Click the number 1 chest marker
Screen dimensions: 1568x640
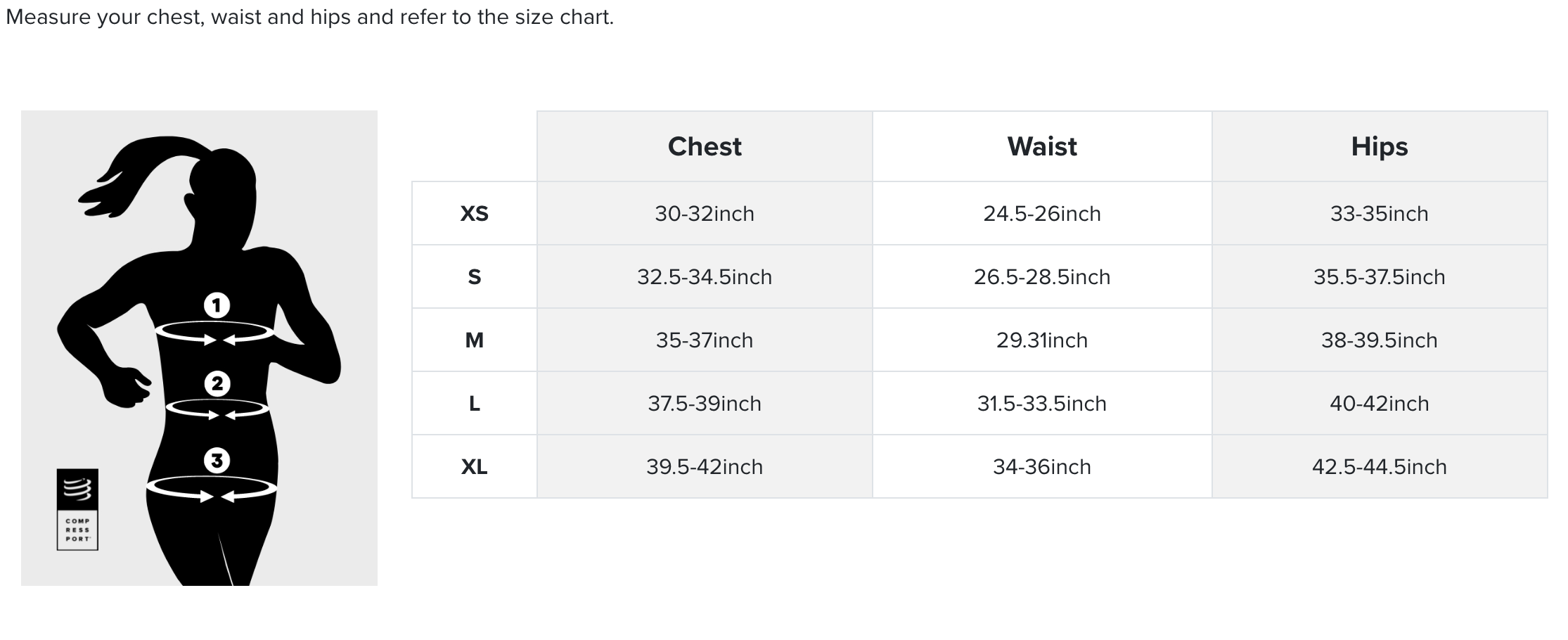[x=217, y=305]
